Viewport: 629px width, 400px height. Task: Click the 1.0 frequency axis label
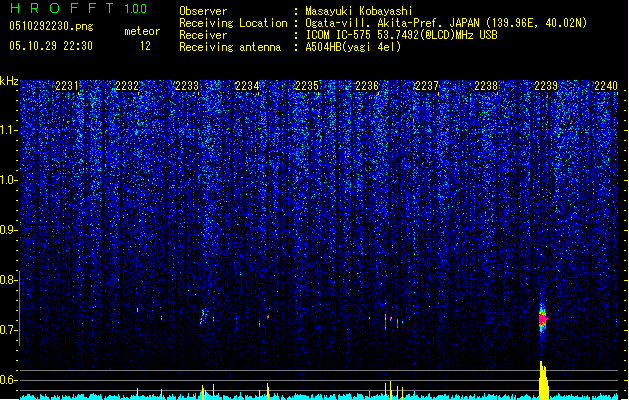pos(9,180)
